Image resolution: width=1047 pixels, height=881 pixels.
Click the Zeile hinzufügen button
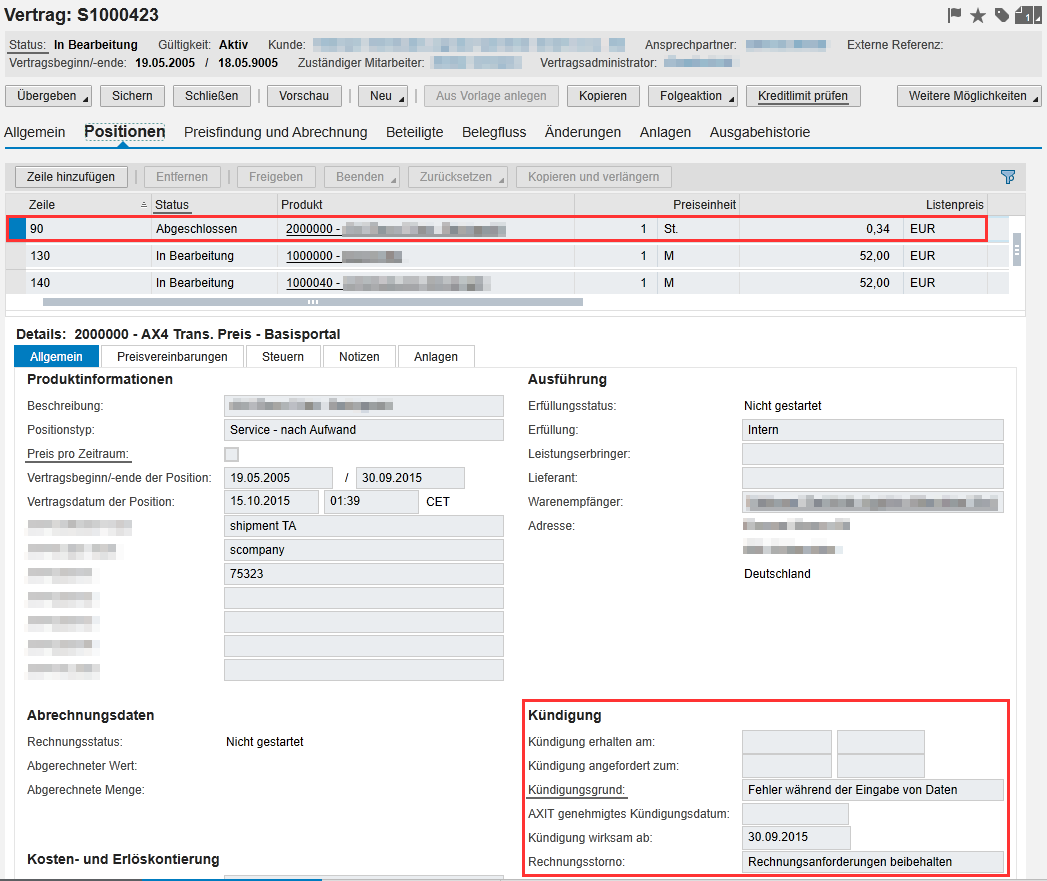click(71, 177)
